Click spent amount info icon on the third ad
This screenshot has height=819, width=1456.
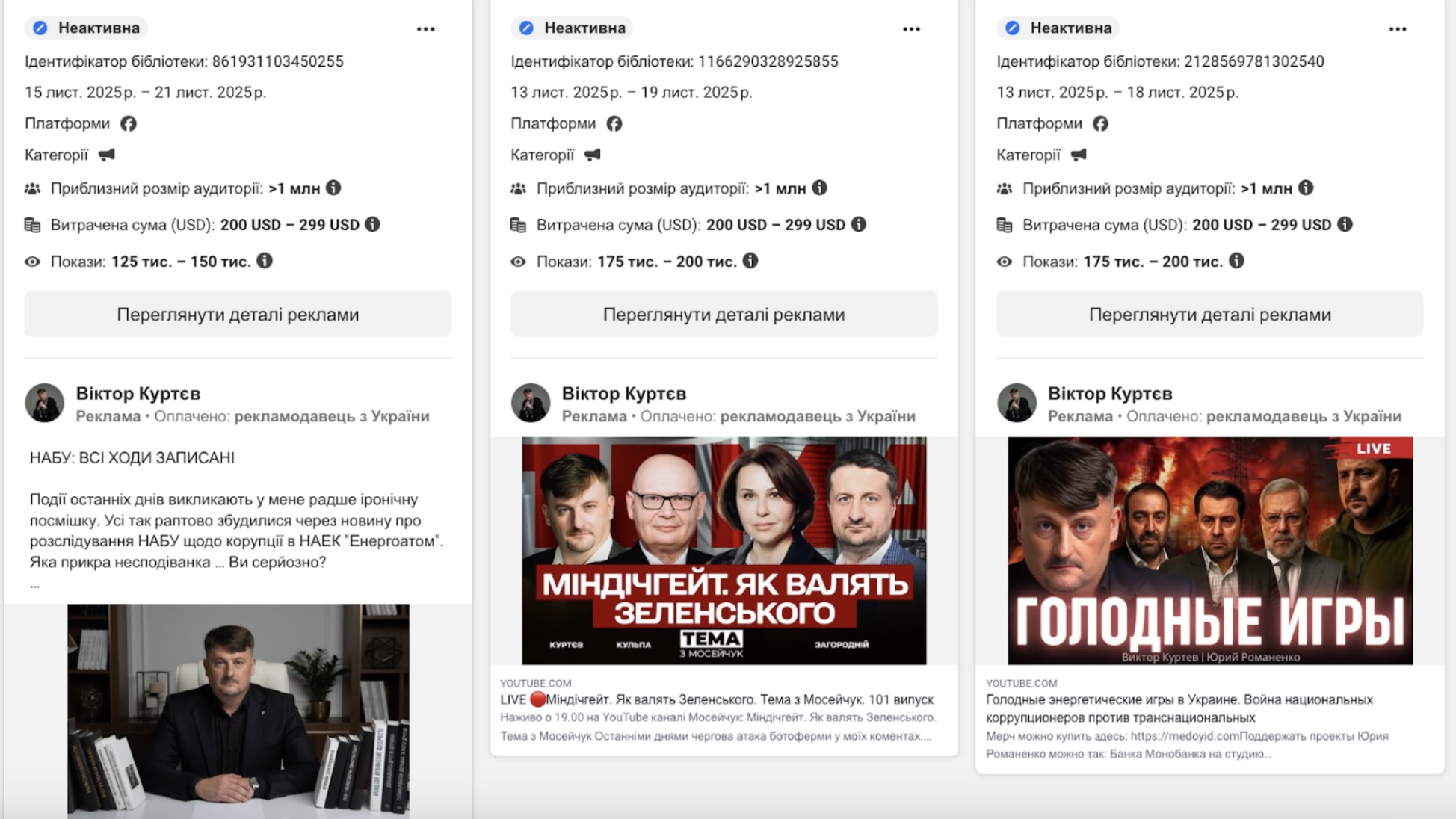click(1344, 224)
